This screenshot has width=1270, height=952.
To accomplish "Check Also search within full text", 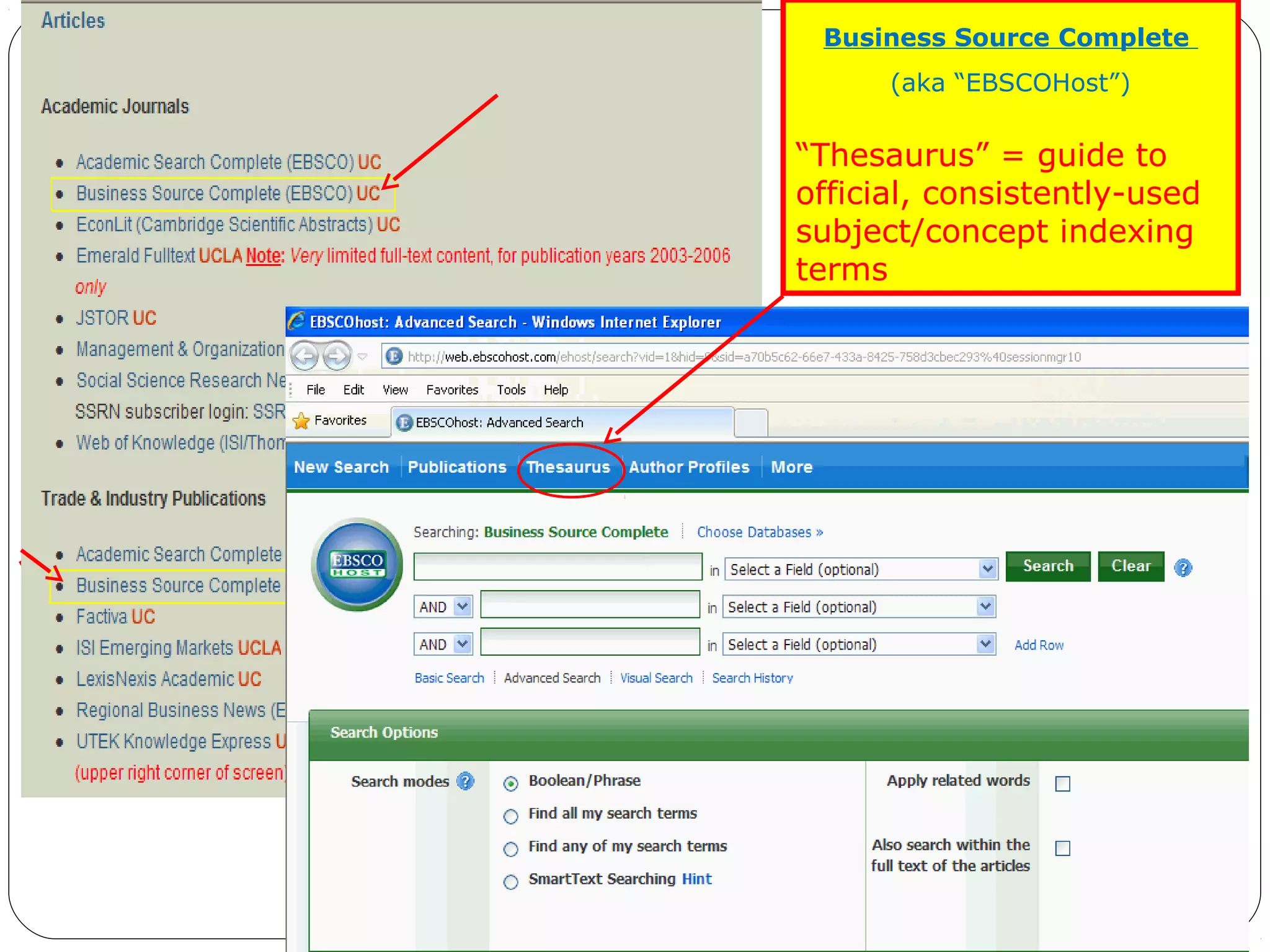I will pos(1063,848).
